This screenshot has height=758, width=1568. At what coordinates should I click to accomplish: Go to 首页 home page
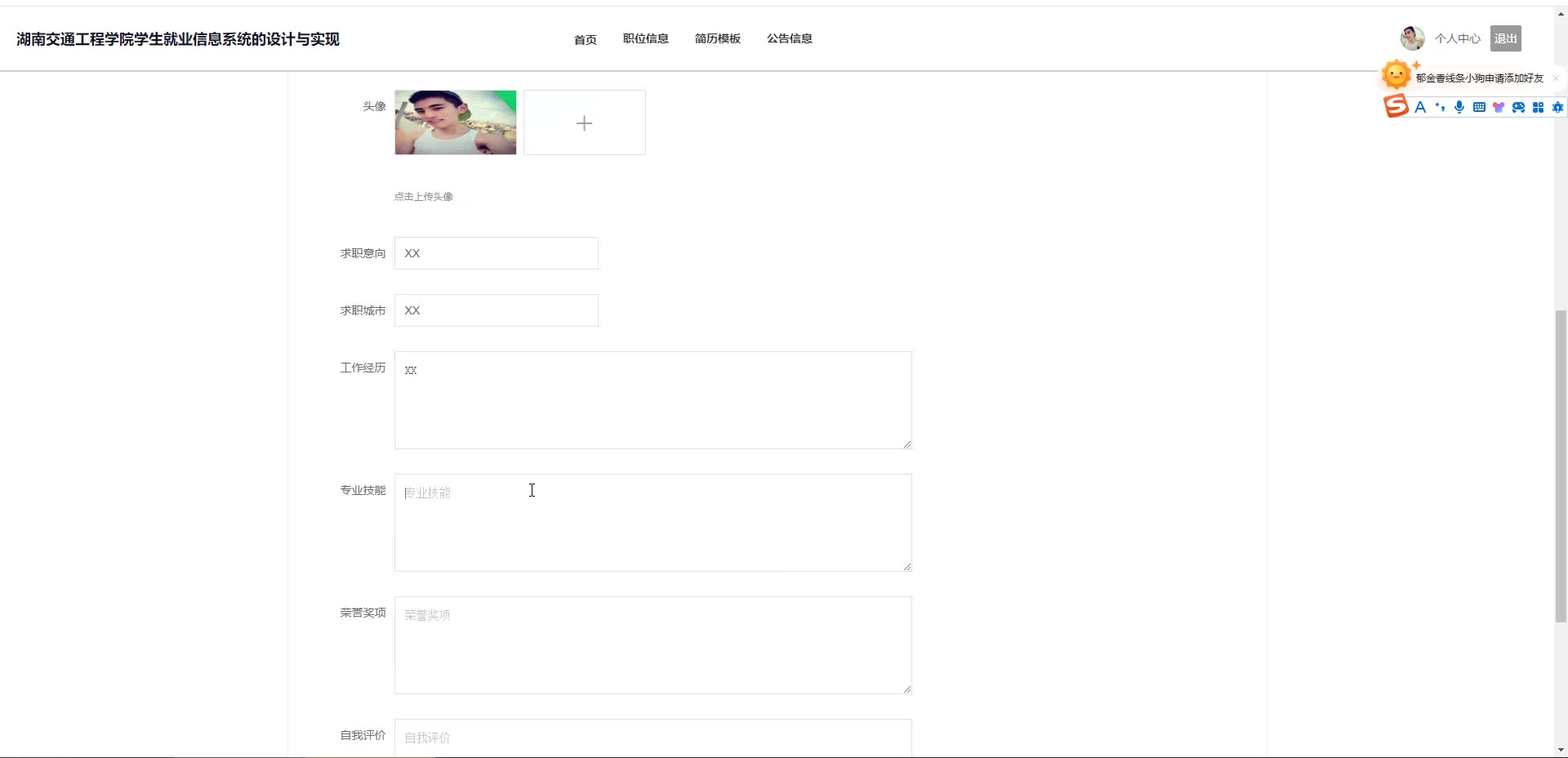point(586,39)
